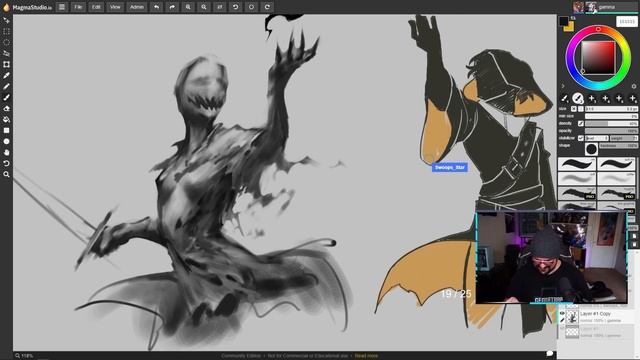640x360 pixels.
Task: Click the second magnifier zoom button
Action: coord(204,7)
